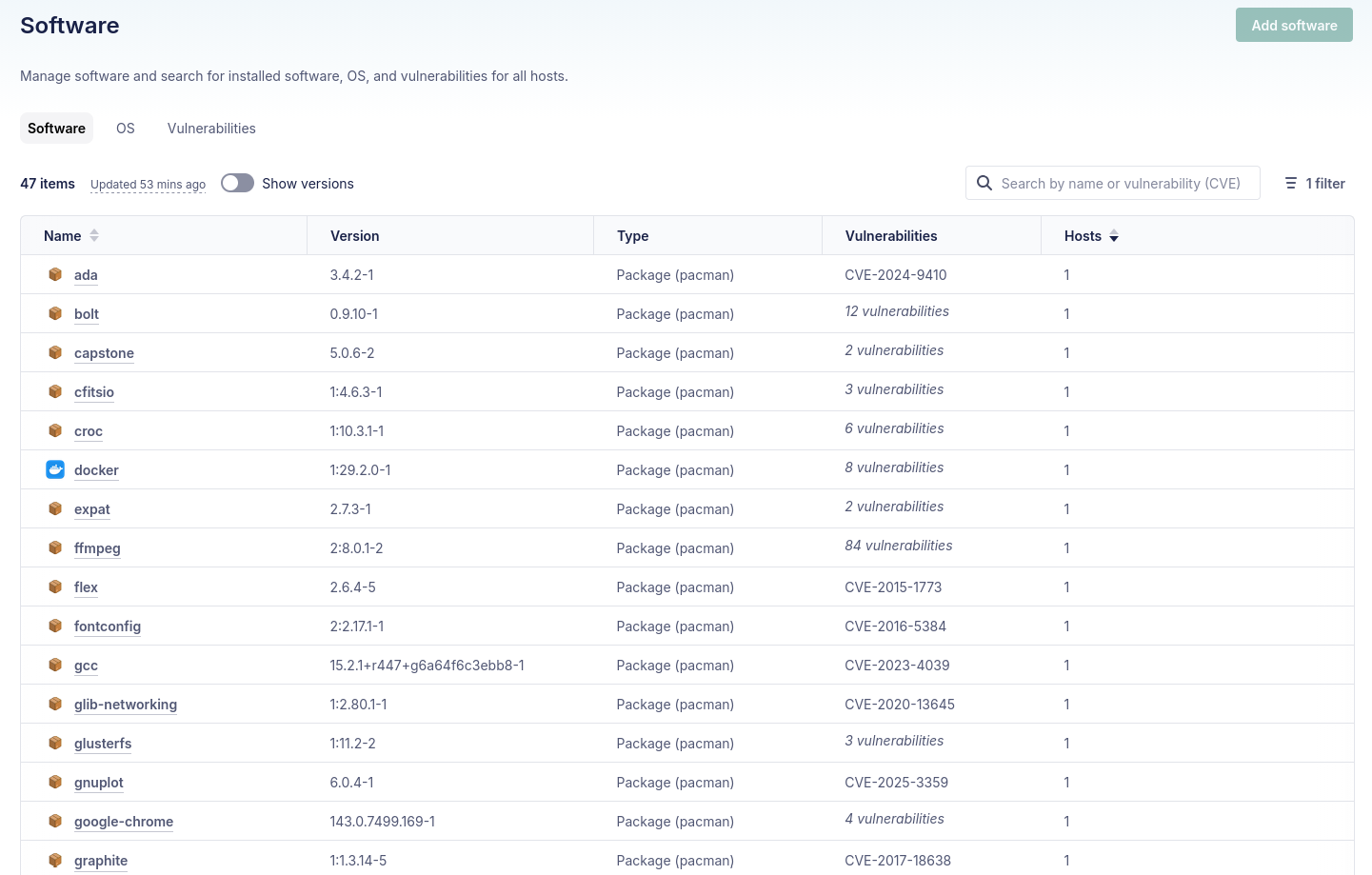Click the magnifying glass search icon
1372x875 pixels.
[984, 183]
